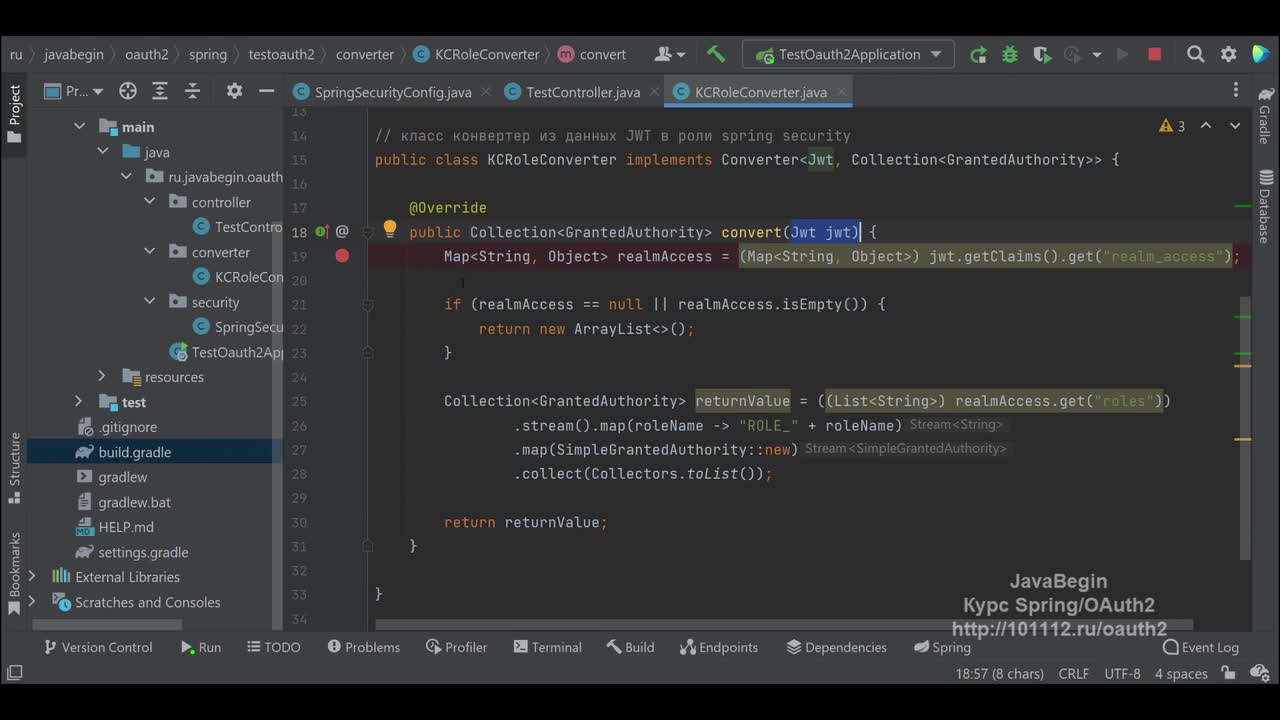The height and width of the screenshot is (720, 1280).
Task: Run with Coverage shield icon
Action: coord(1041,54)
